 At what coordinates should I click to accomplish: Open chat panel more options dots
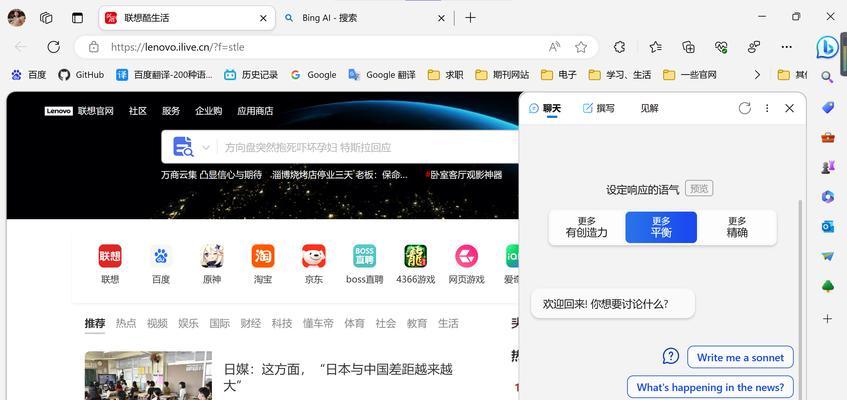[767, 108]
